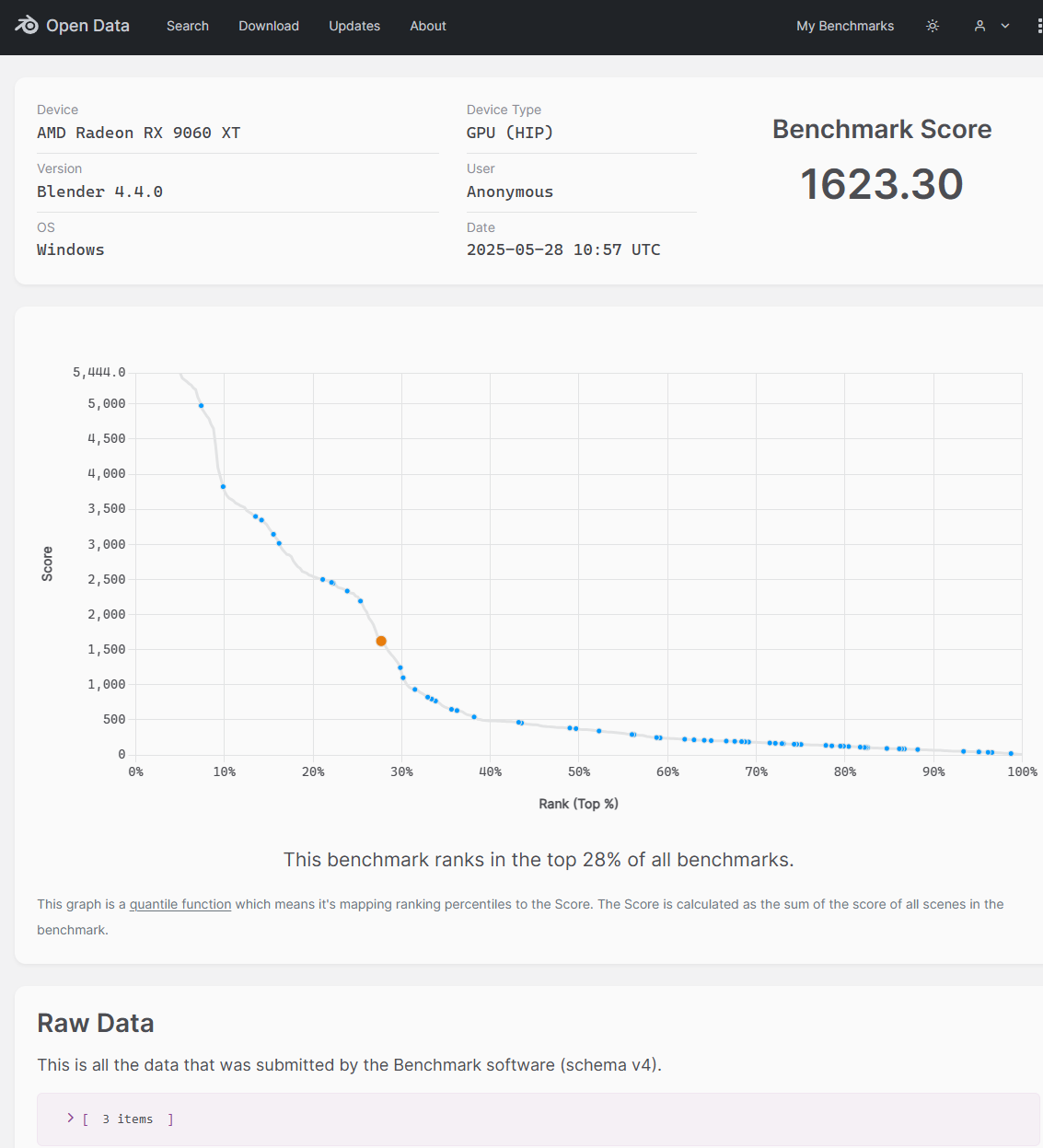Click the Score axis label
Screen dimensions: 1043x1148
pyautogui.click(x=47, y=563)
